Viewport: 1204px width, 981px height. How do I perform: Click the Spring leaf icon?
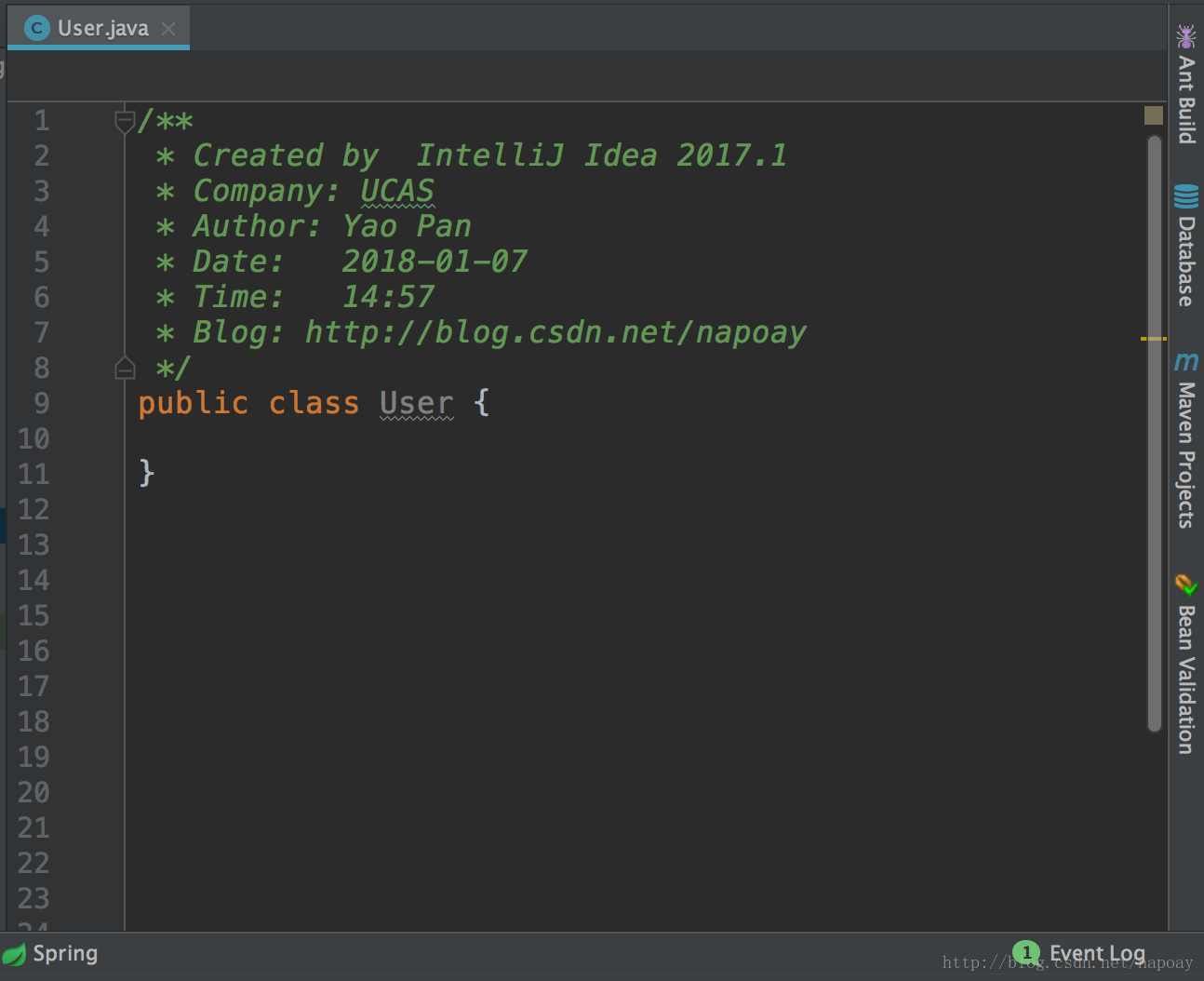pyautogui.click(x=14, y=955)
